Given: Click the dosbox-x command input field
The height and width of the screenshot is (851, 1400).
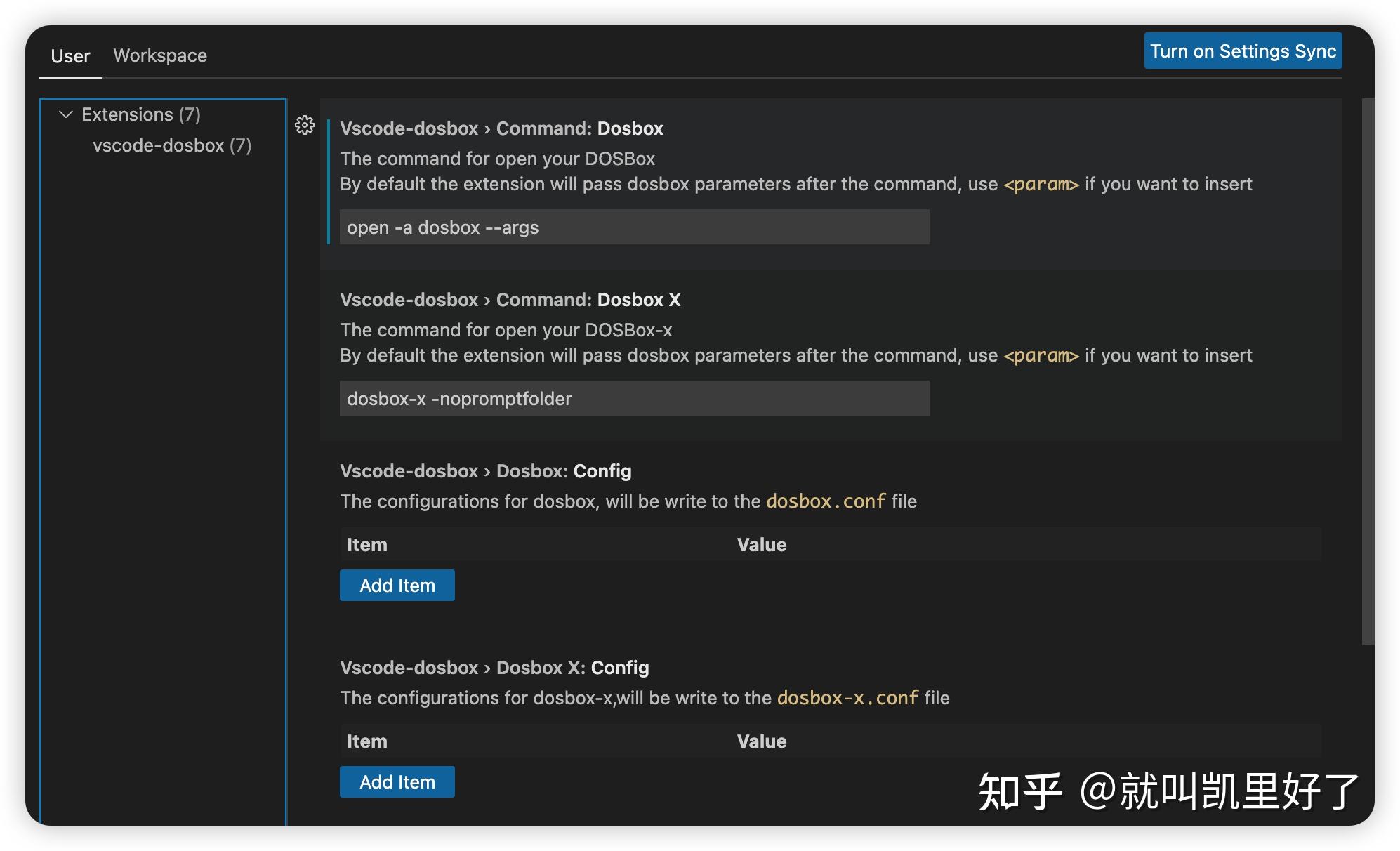Looking at the screenshot, I should [632, 398].
